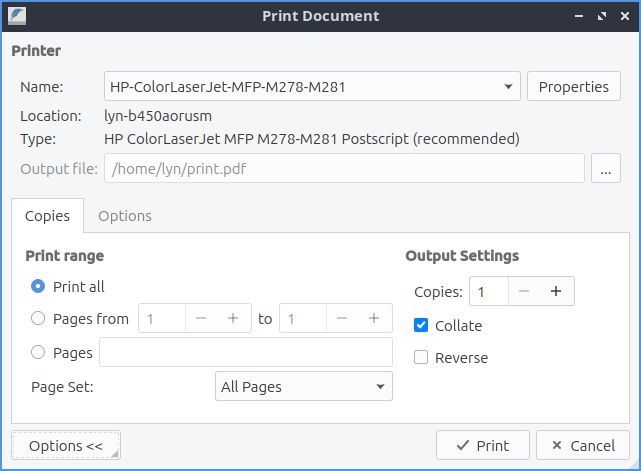Click the custom Pages text field
The height and width of the screenshot is (471, 641).
[246, 352]
